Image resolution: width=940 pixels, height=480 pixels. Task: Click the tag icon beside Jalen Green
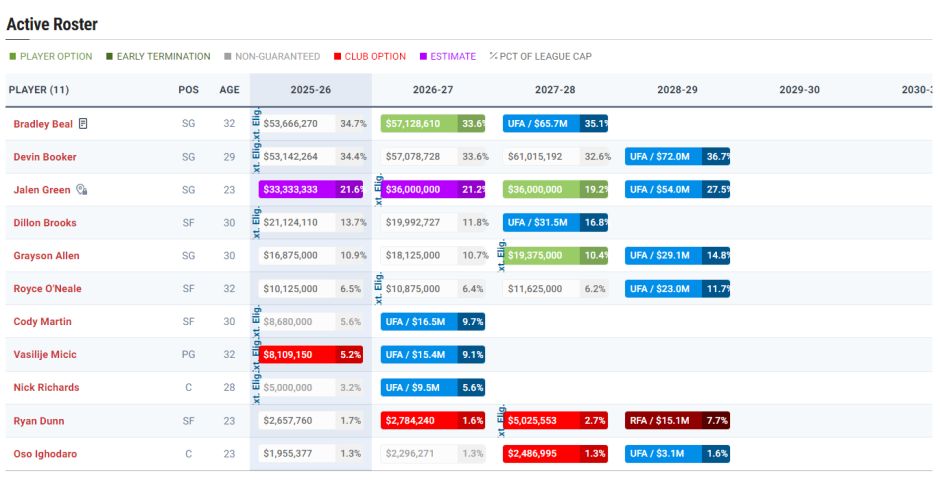pos(81,190)
